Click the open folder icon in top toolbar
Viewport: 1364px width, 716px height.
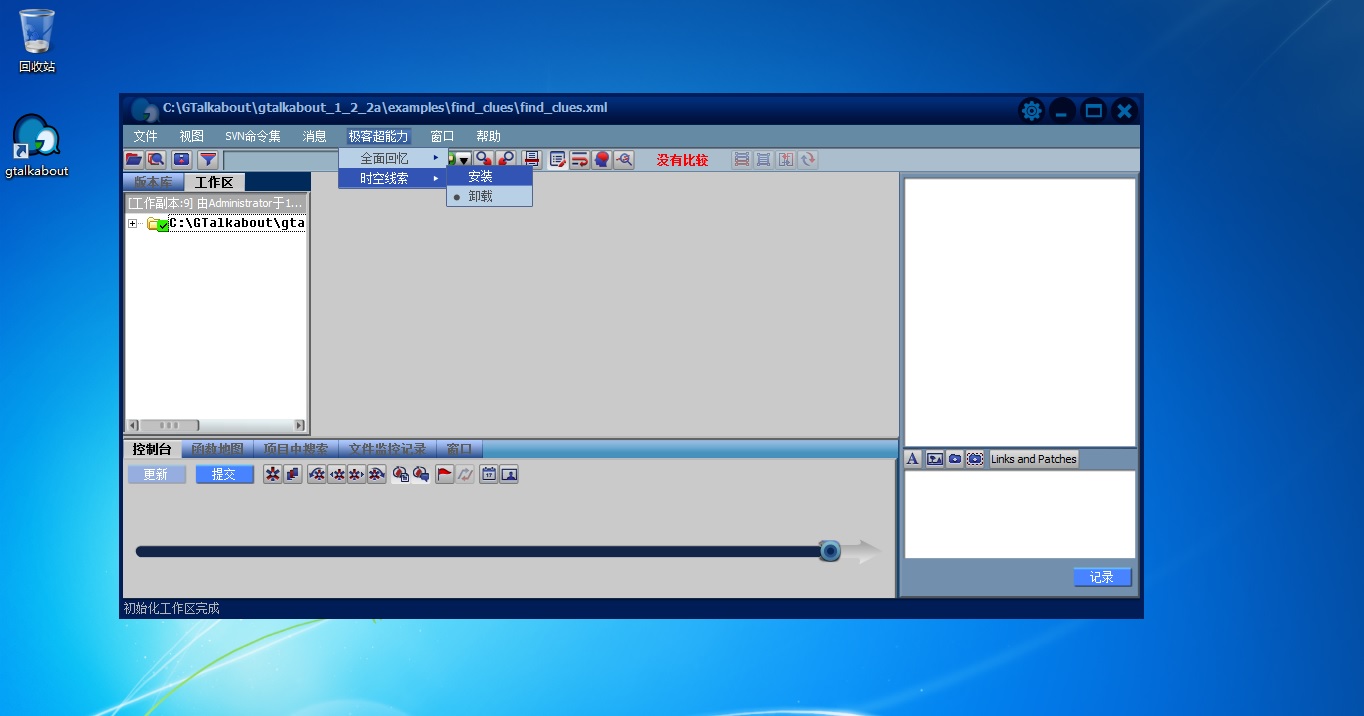(133, 159)
